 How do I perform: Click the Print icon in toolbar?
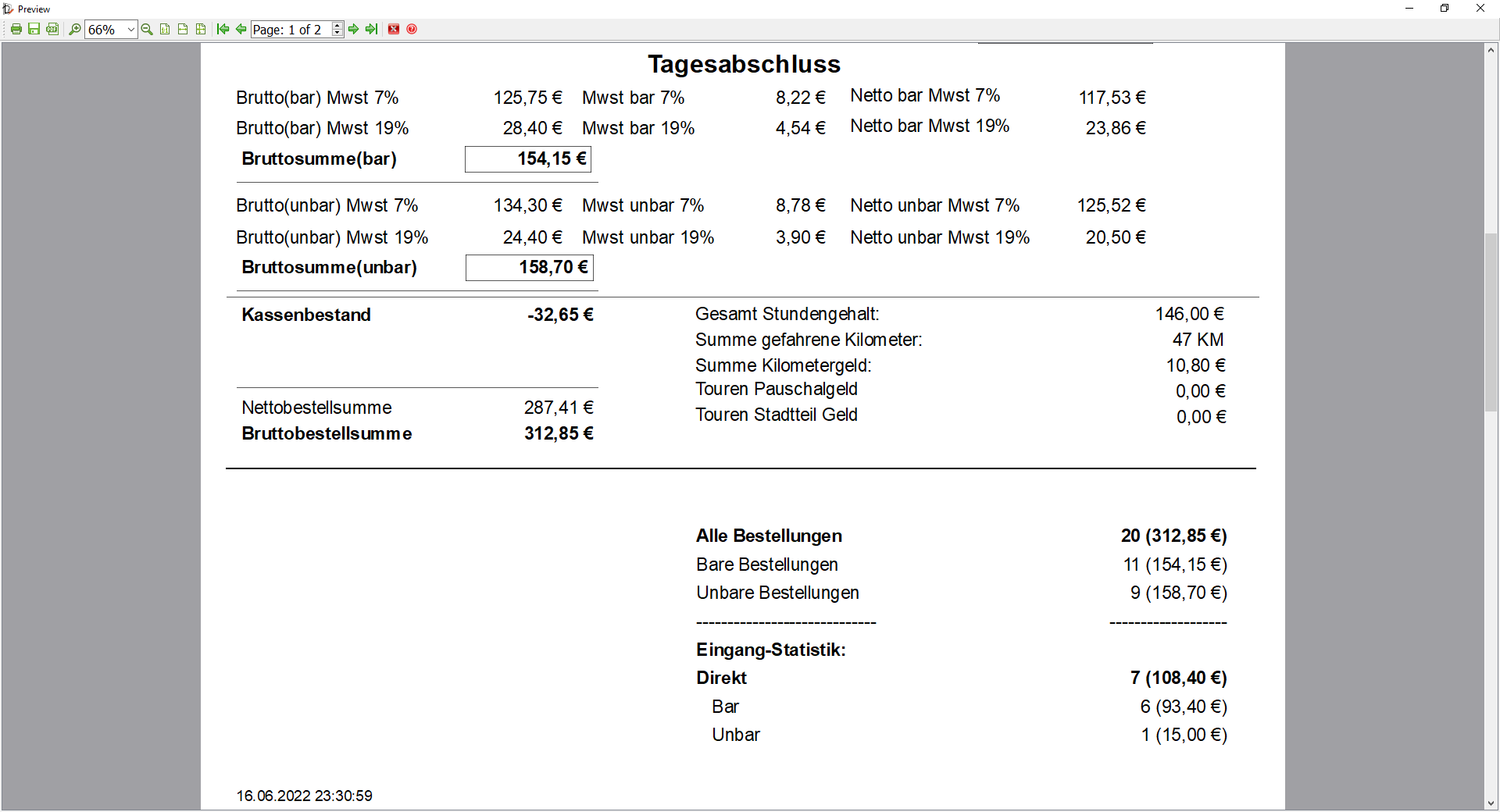point(16,30)
